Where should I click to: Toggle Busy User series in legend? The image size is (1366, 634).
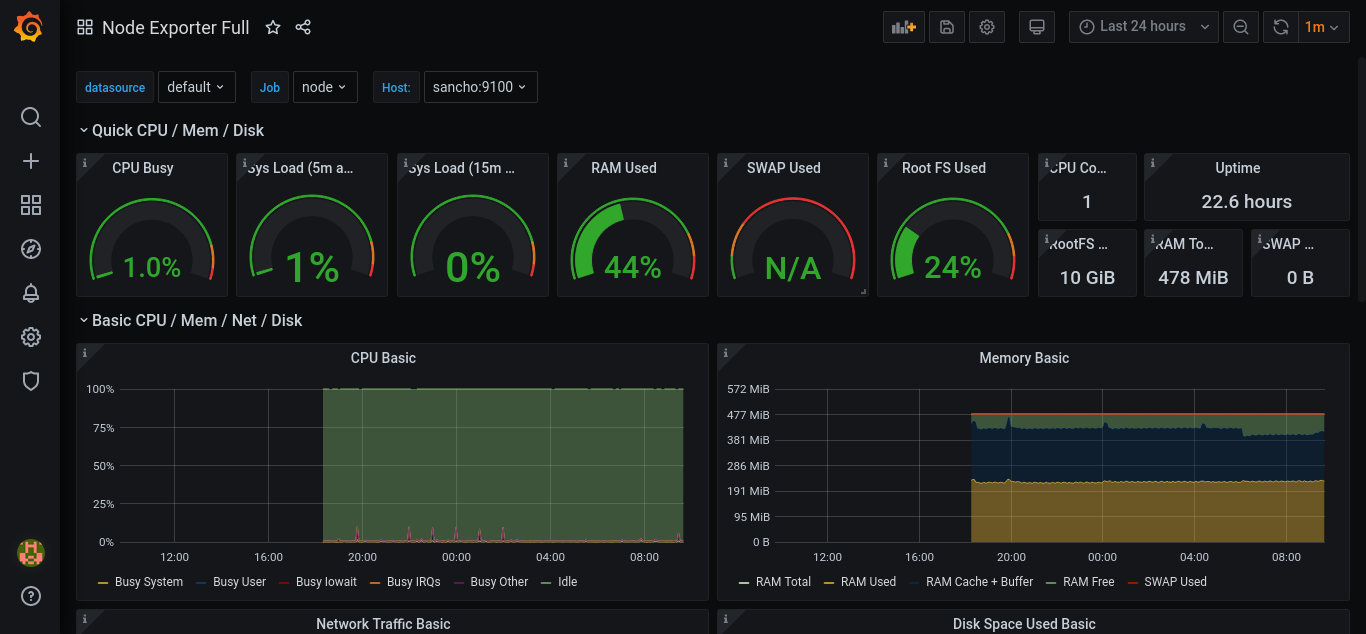pos(239,582)
